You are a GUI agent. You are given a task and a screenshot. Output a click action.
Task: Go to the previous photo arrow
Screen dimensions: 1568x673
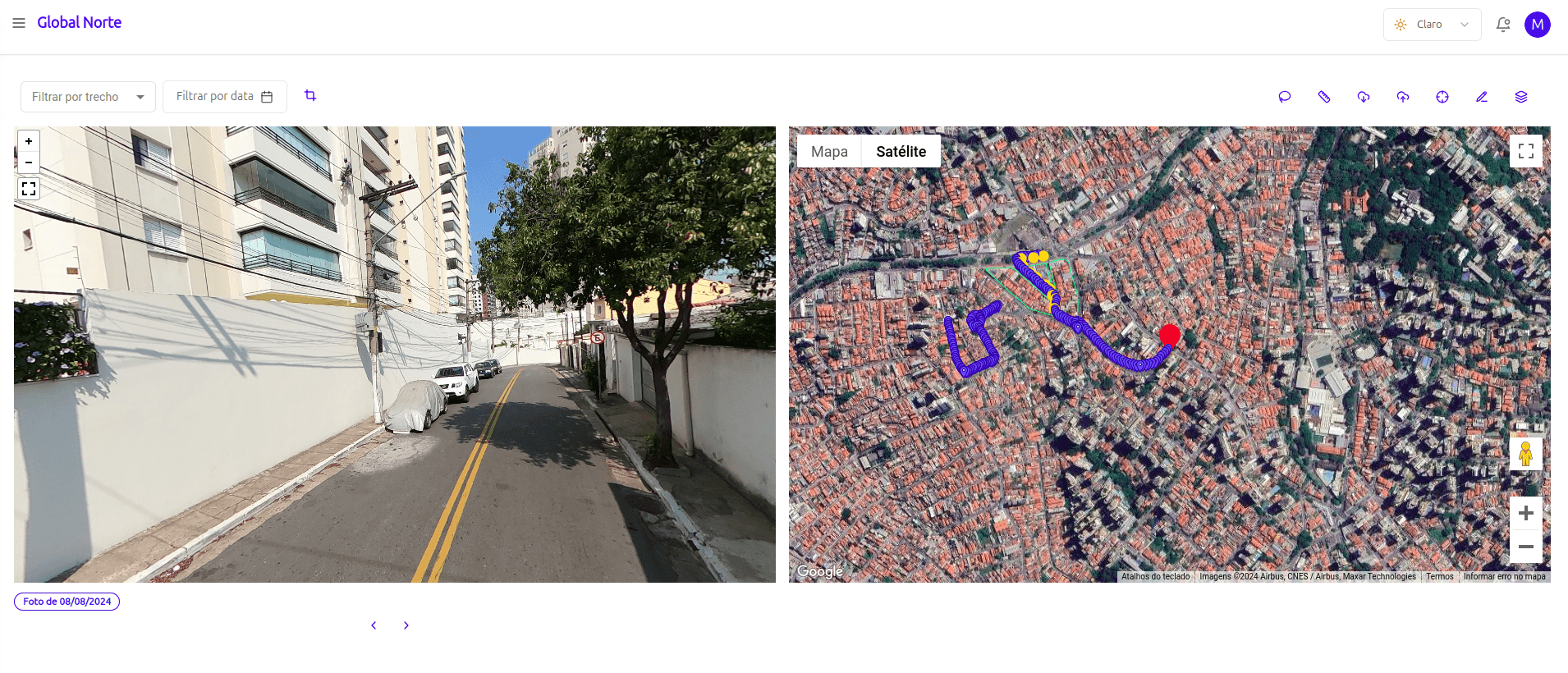click(374, 625)
